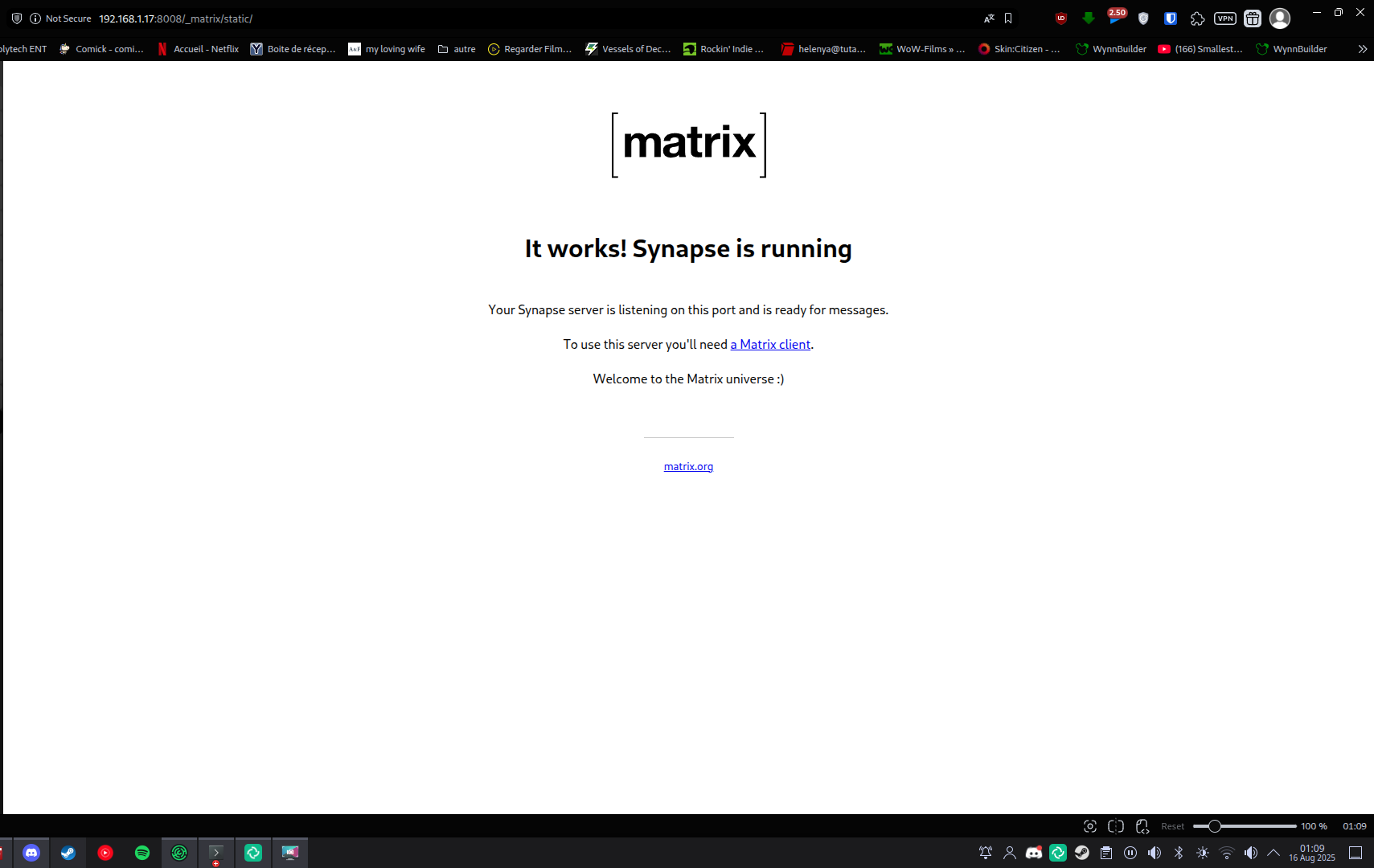Open the Vessels of Dec... bookmark
1374x868 pixels.
tap(628, 49)
